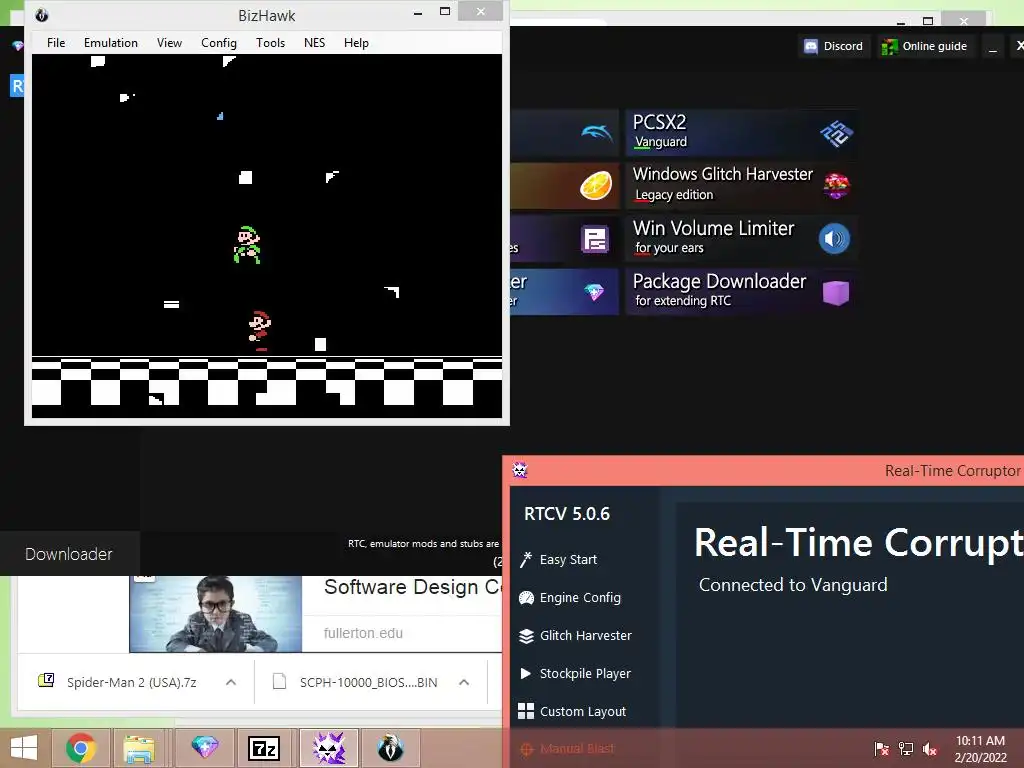Open File Explorer from the taskbar
The height and width of the screenshot is (768, 1024).
(x=139, y=748)
